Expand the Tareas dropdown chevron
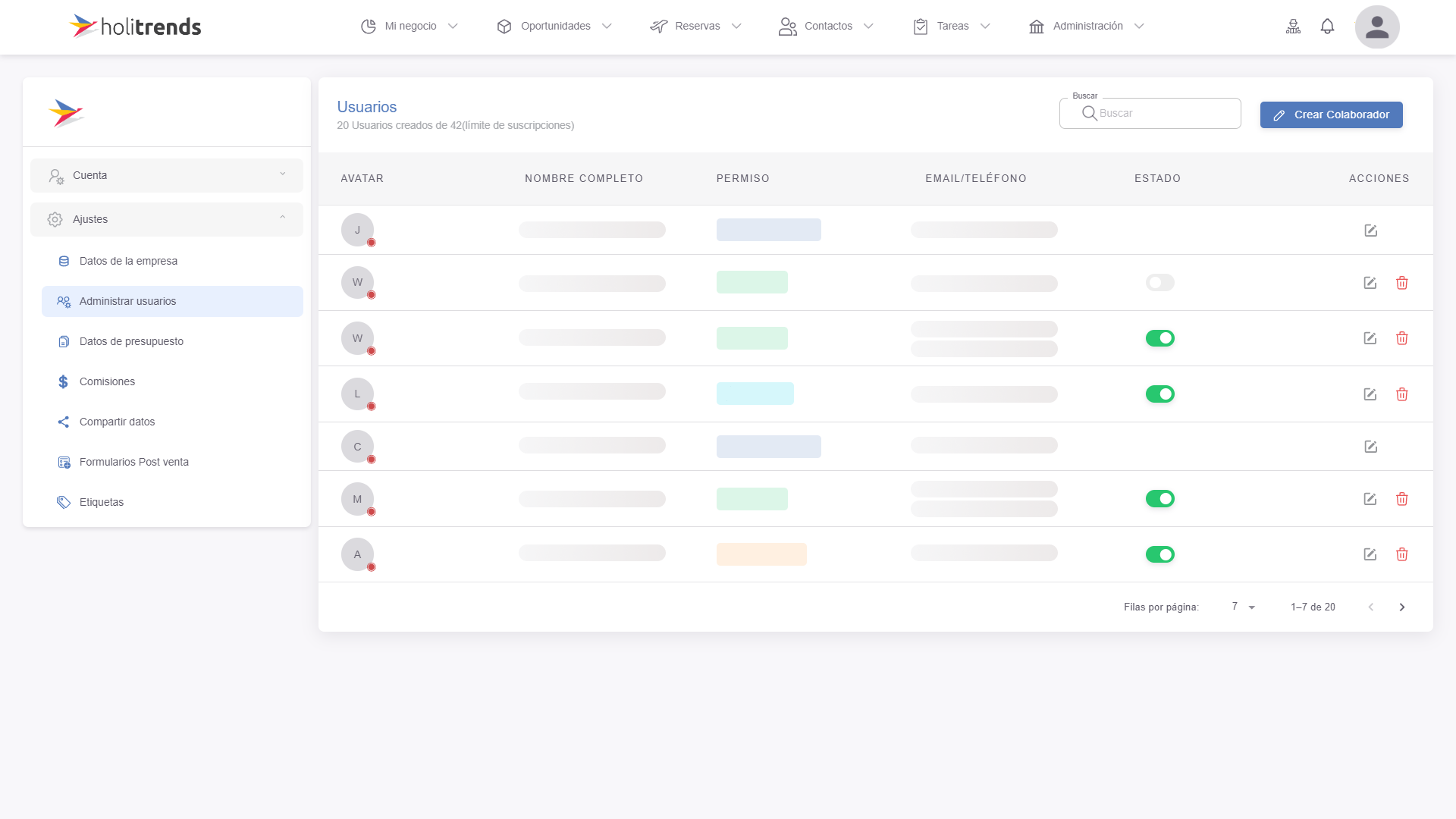 tap(985, 27)
